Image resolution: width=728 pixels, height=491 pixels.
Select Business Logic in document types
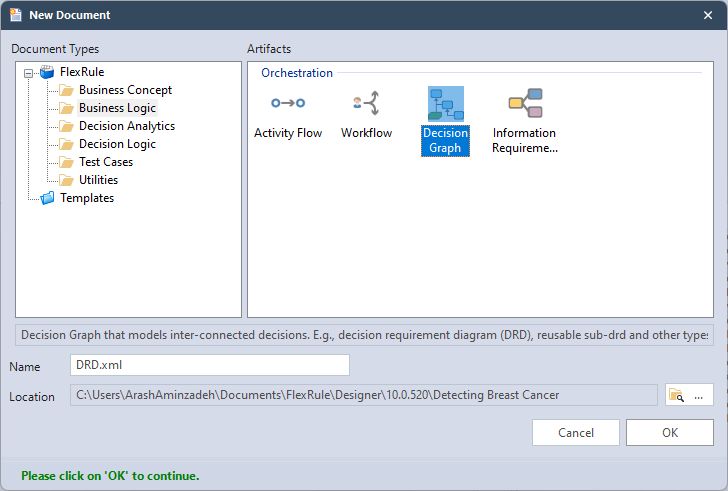[117, 108]
